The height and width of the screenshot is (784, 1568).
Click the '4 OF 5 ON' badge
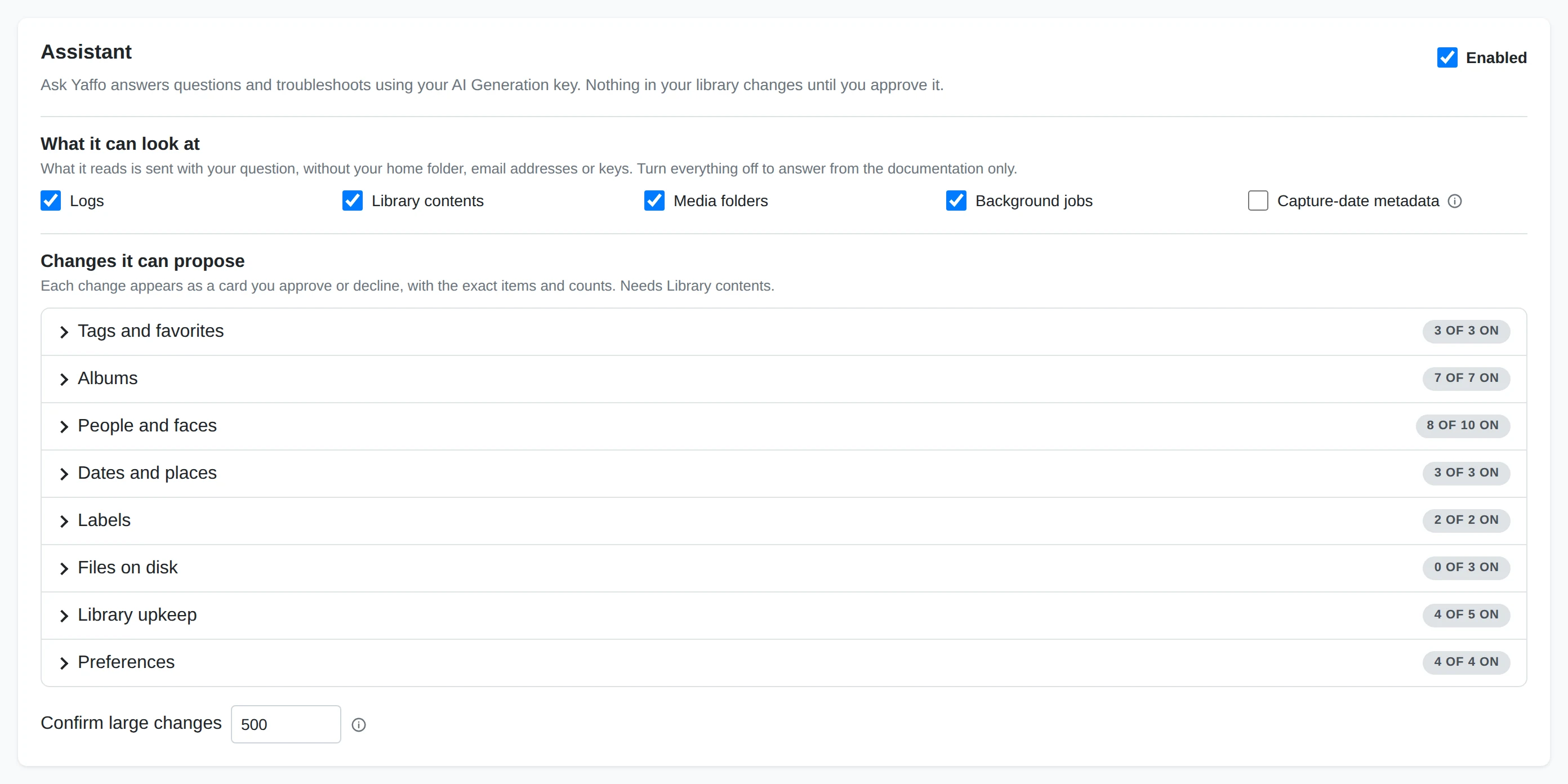click(x=1465, y=615)
